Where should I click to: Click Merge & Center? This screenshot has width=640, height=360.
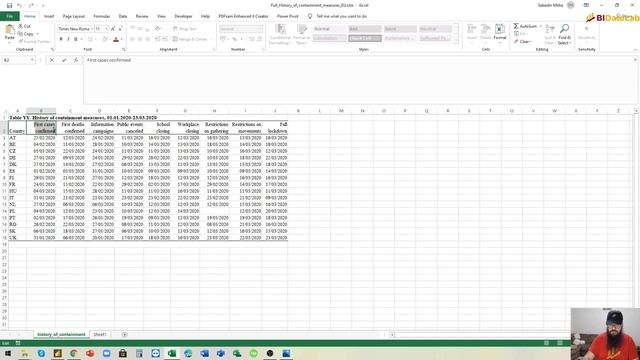190,39
